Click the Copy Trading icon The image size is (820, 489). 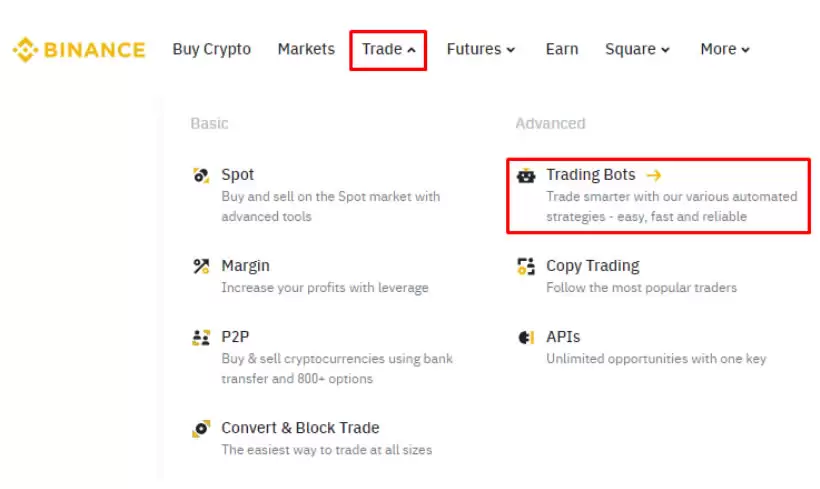[x=526, y=266]
